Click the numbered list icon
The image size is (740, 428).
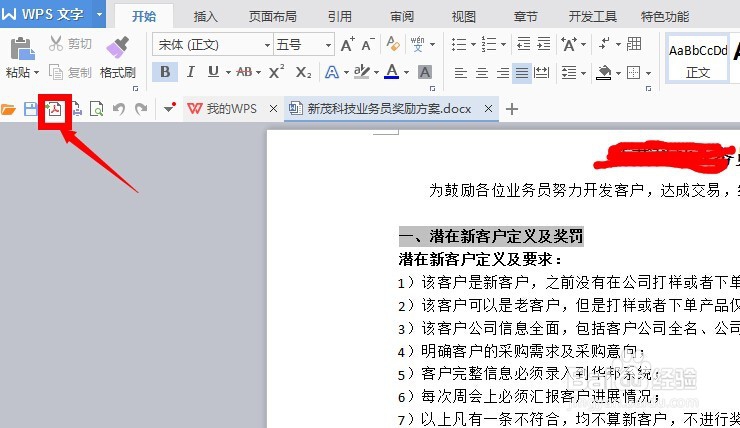(x=489, y=44)
